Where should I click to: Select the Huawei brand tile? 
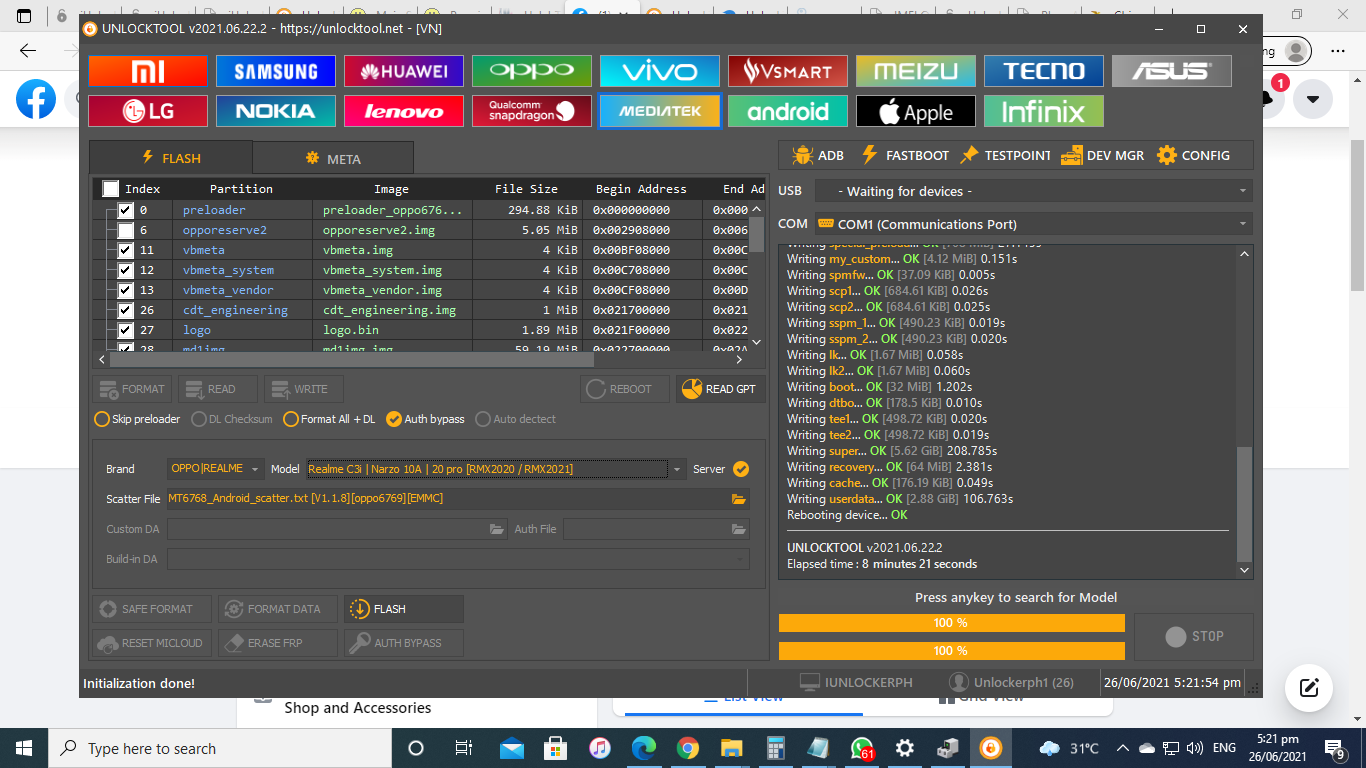pos(404,71)
